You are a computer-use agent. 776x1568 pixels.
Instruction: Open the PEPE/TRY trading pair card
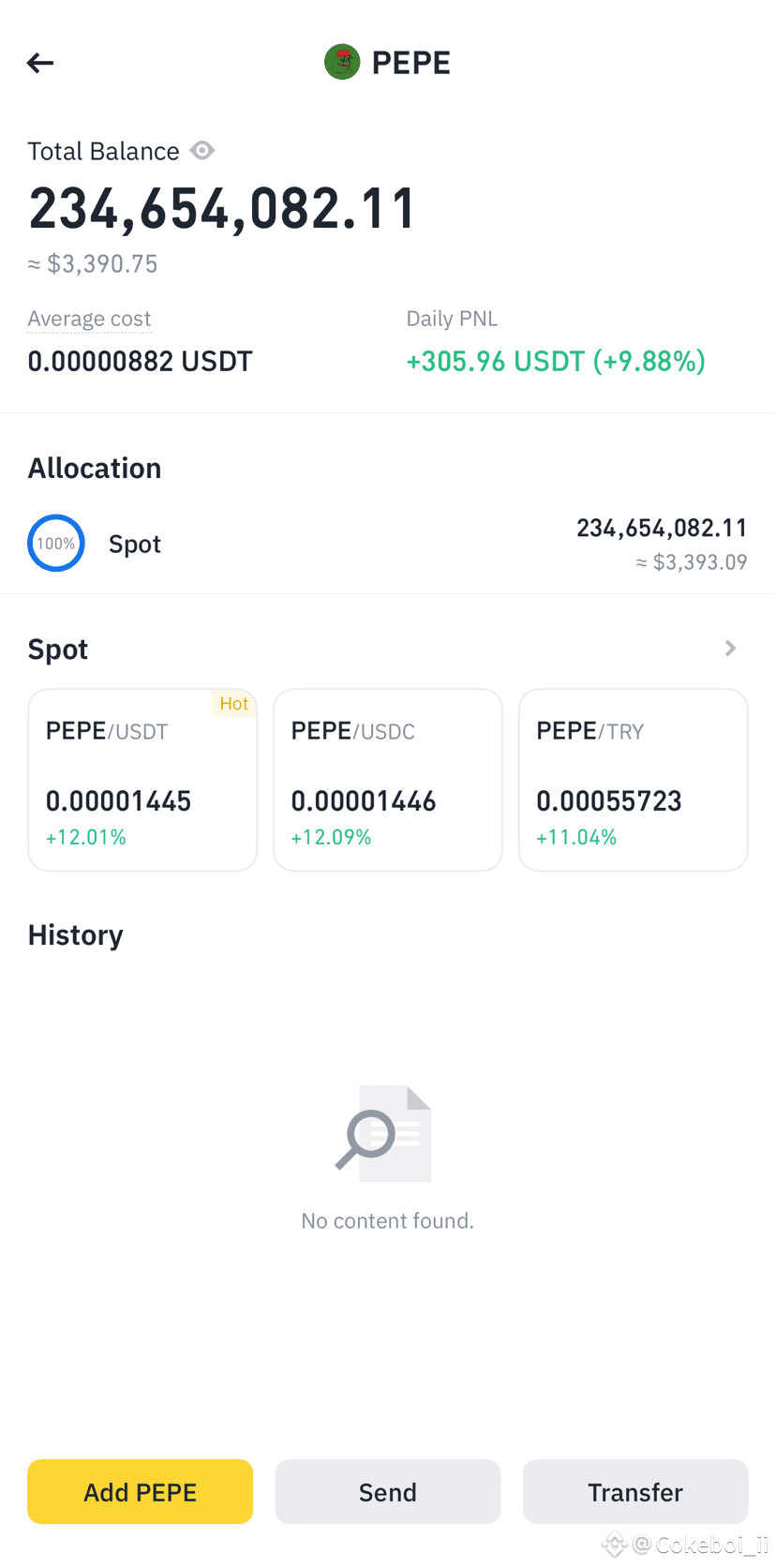pos(634,780)
